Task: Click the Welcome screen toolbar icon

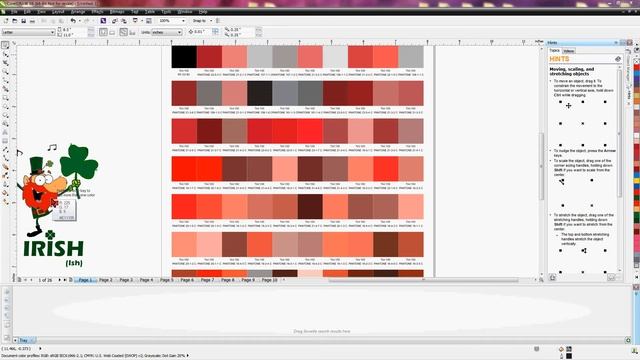Action: [149, 21]
